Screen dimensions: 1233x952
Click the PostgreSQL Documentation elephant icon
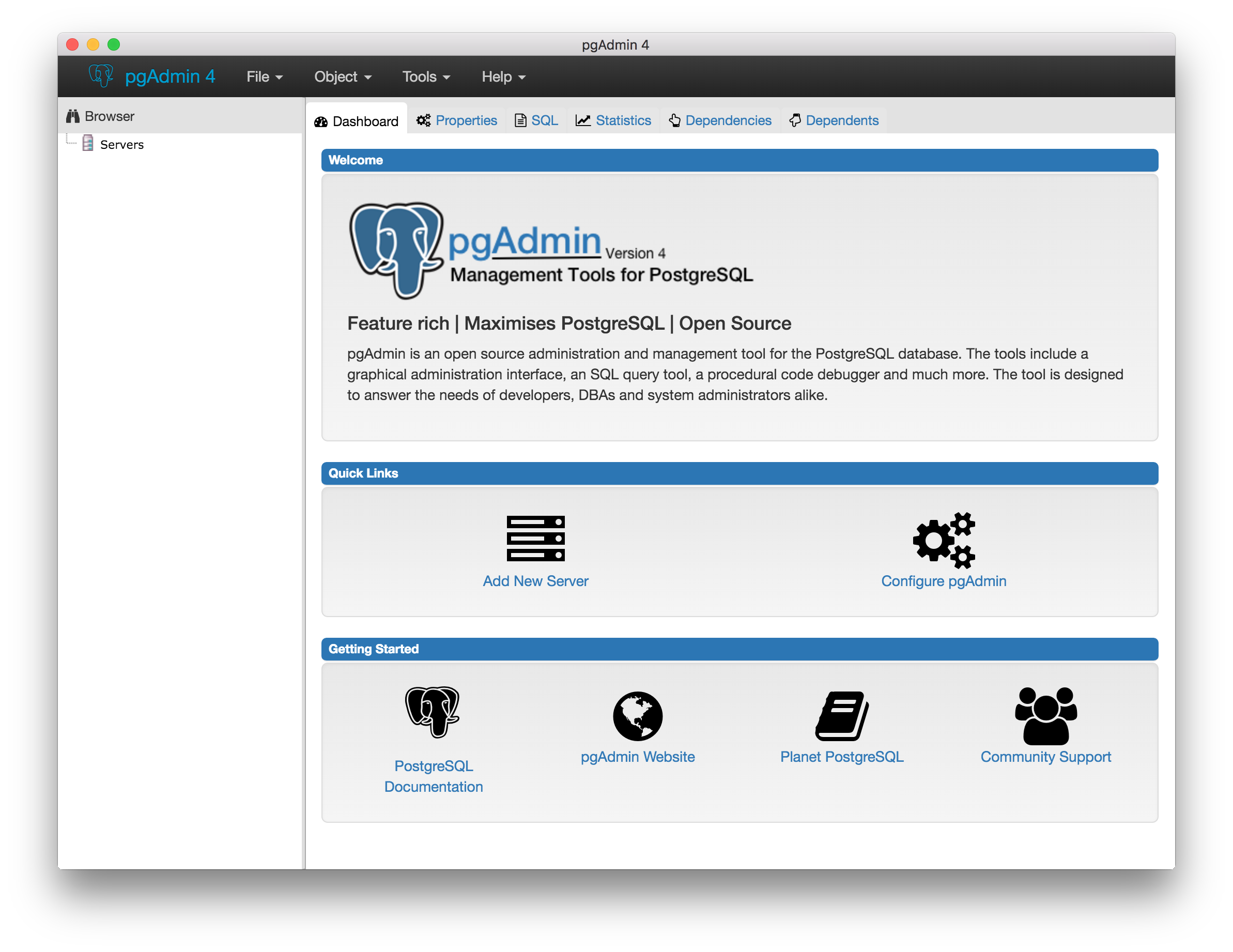tap(433, 712)
